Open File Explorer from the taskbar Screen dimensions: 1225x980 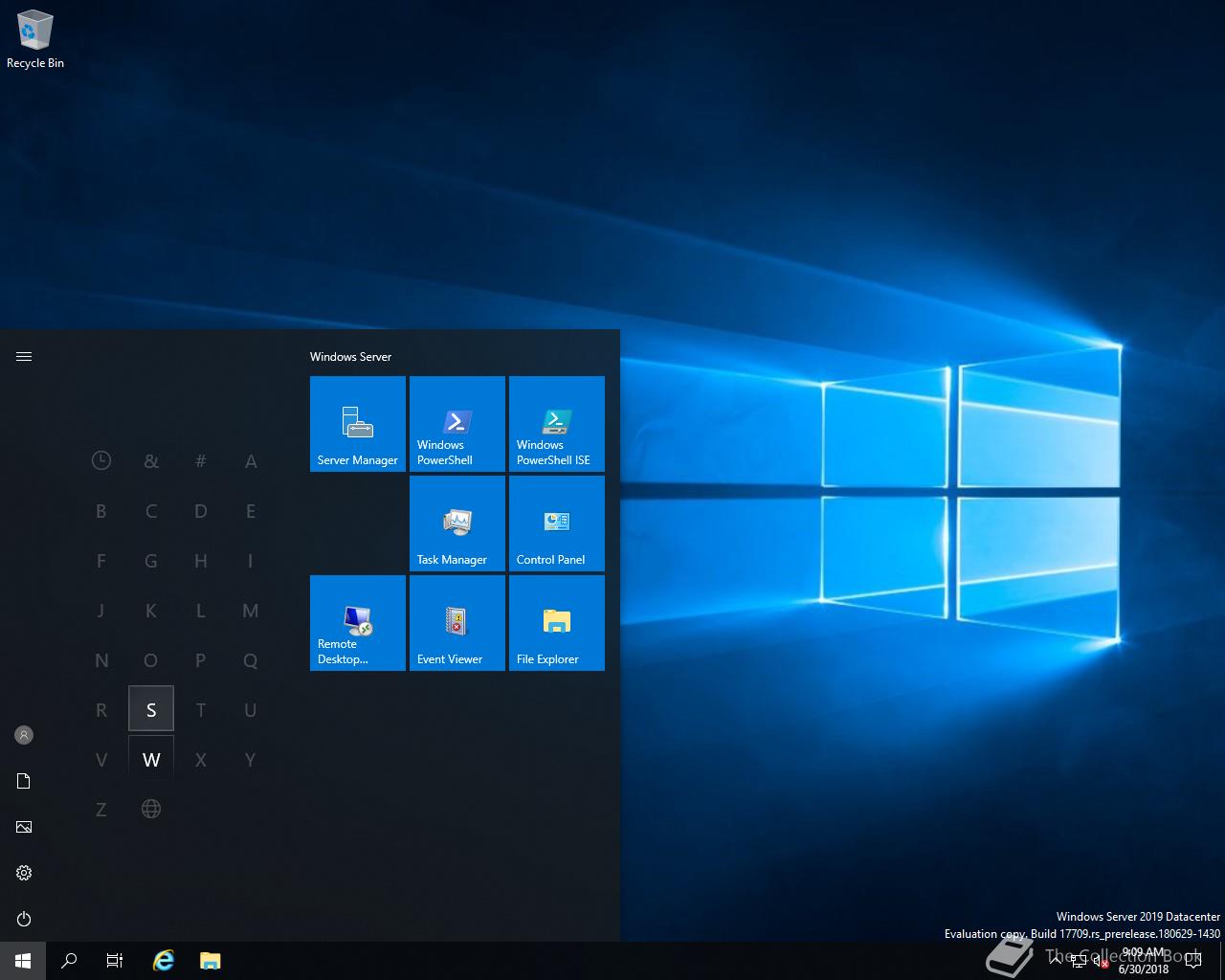tap(210, 961)
